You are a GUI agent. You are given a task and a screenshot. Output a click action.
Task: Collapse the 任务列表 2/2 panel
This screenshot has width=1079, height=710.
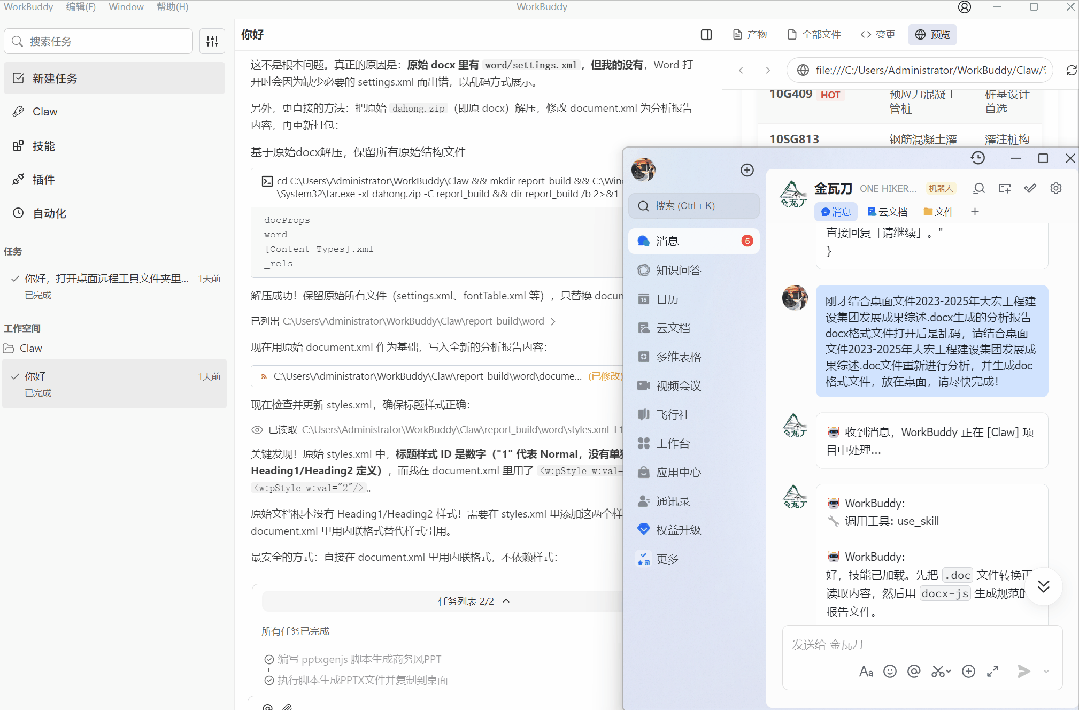(506, 601)
